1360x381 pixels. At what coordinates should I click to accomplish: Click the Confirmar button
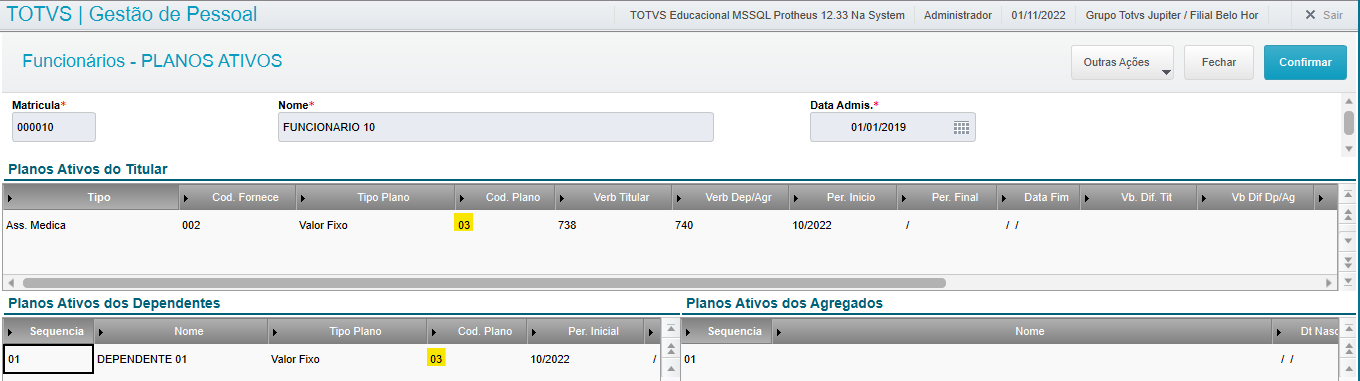click(1305, 62)
